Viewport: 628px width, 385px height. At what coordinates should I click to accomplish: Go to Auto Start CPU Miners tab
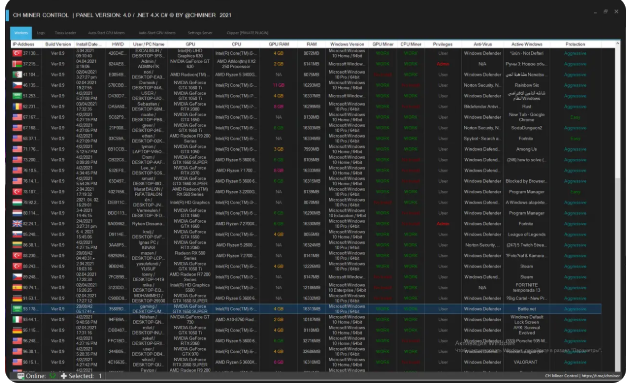(107, 33)
